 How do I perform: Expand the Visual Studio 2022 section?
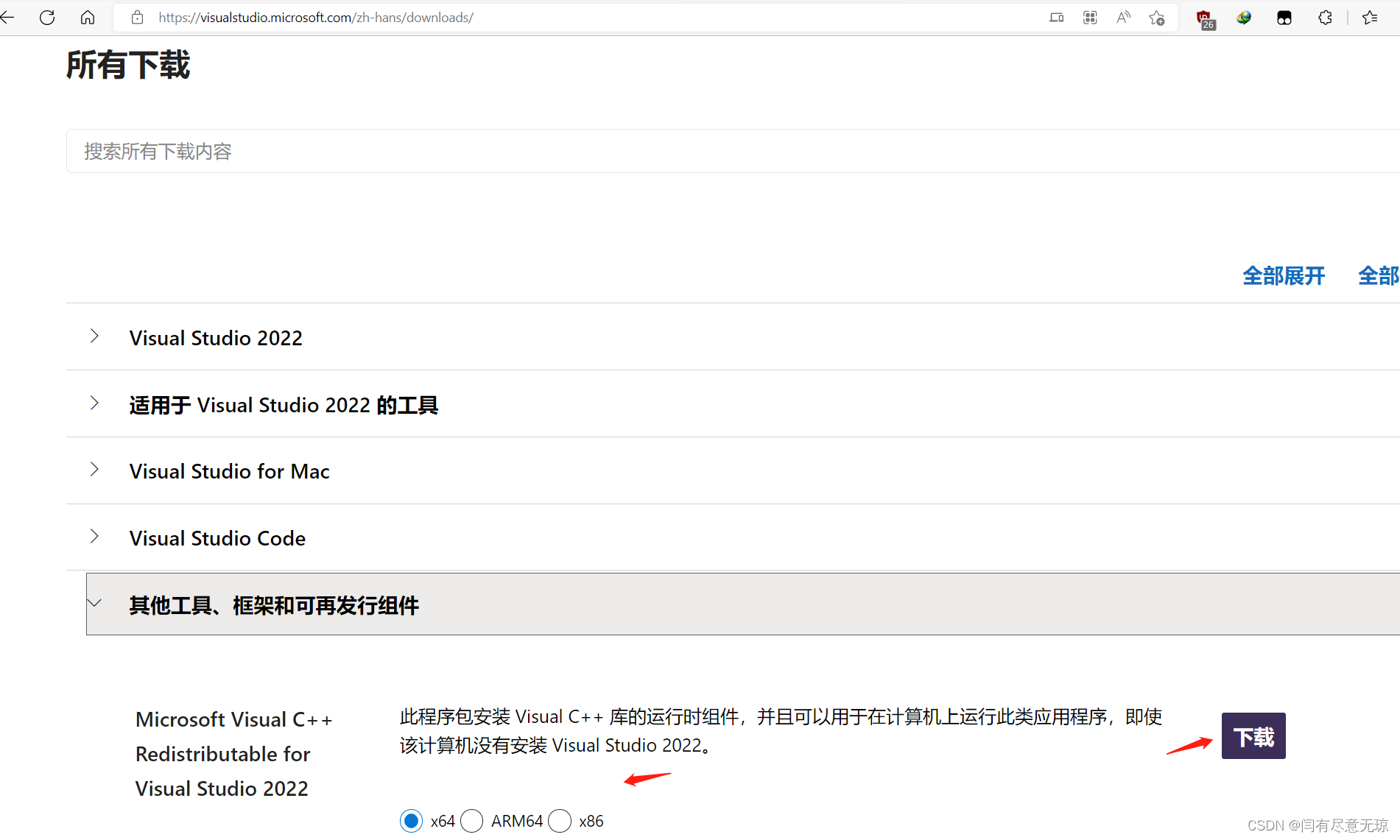733,337
